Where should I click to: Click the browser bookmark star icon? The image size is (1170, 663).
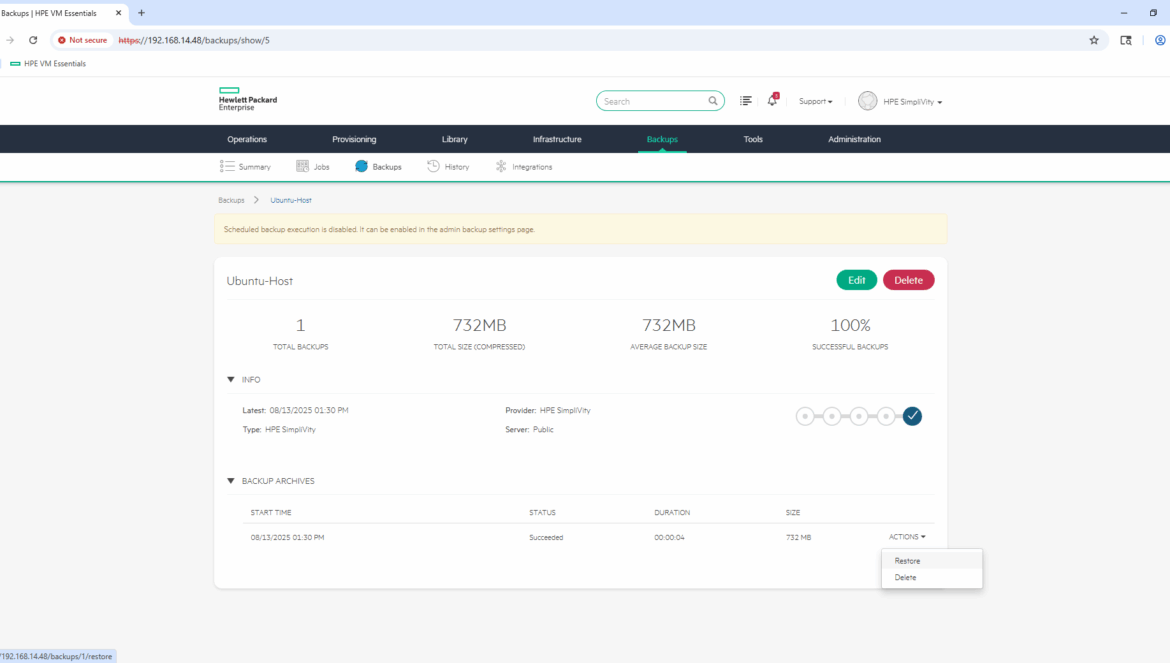(x=1094, y=40)
